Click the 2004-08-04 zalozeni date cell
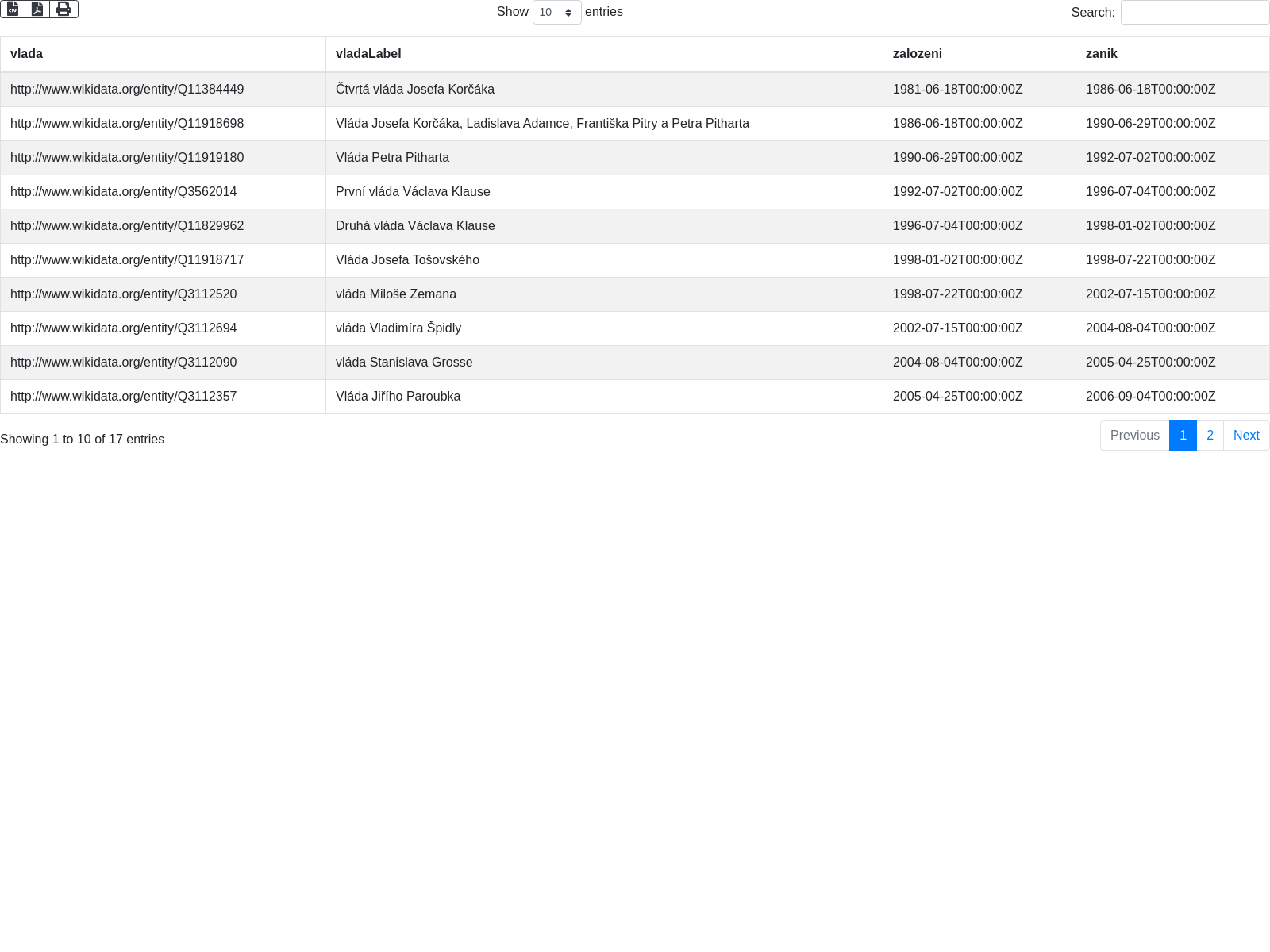1270x952 pixels. point(957,363)
